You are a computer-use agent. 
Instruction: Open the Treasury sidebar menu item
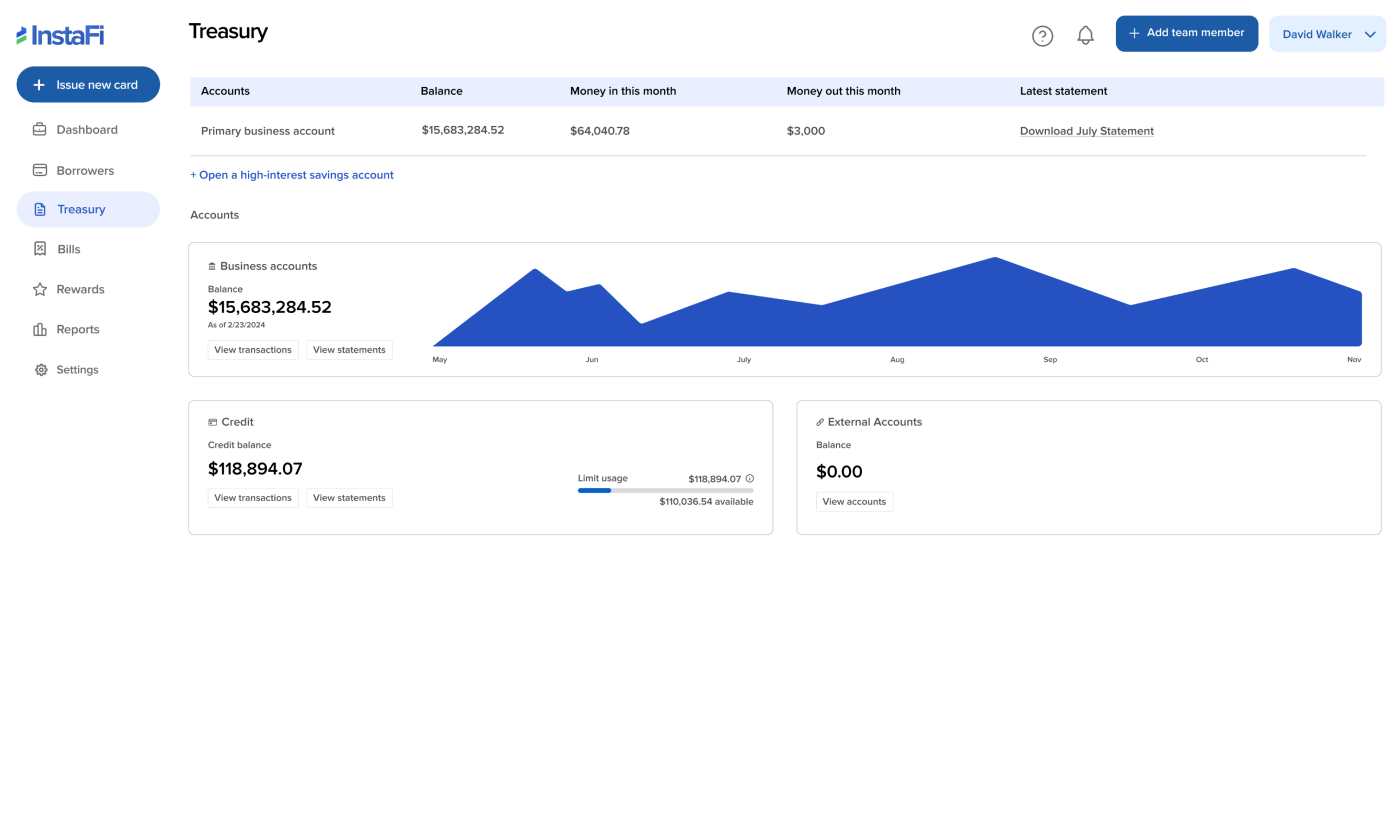coord(88,210)
